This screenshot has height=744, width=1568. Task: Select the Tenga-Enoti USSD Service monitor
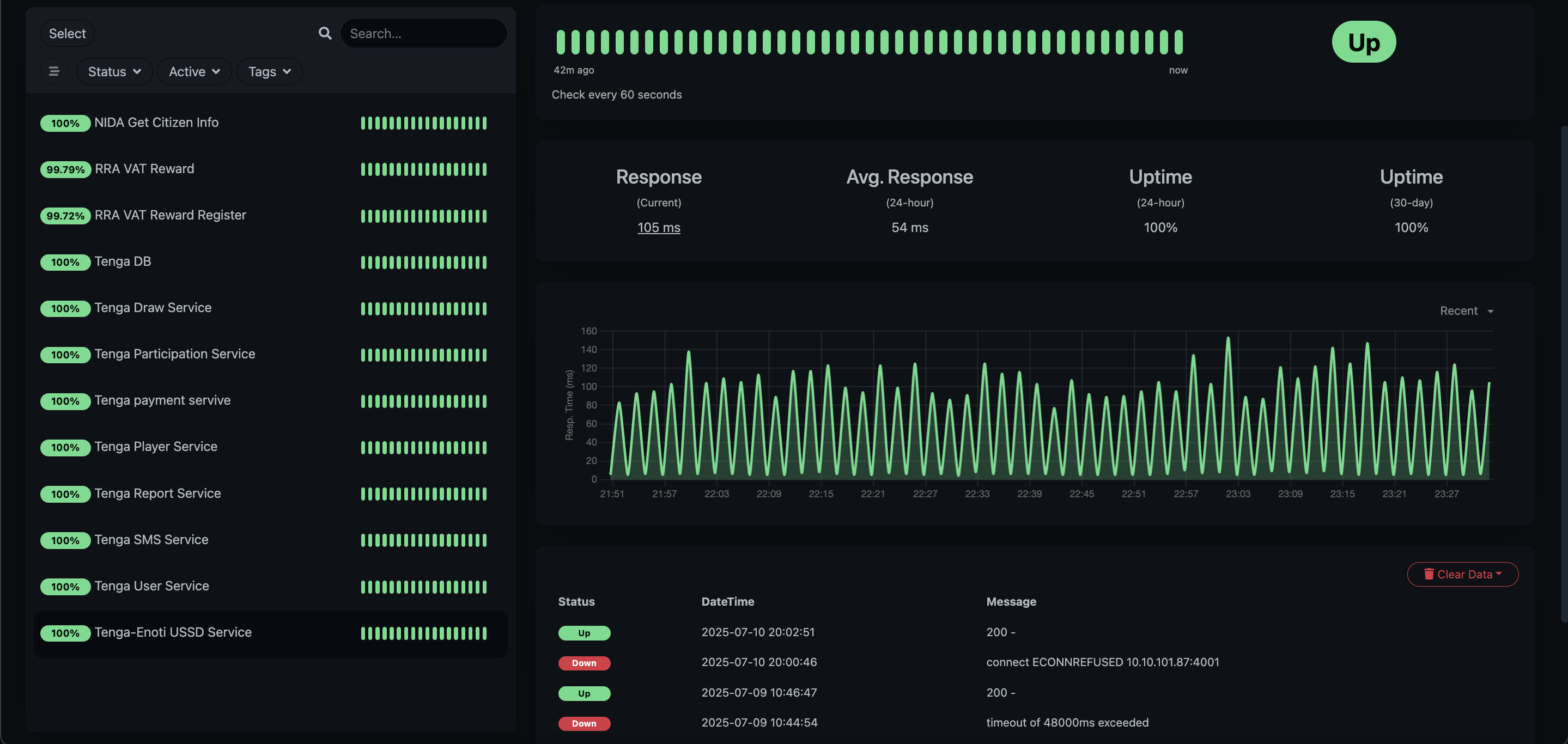(172, 632)
